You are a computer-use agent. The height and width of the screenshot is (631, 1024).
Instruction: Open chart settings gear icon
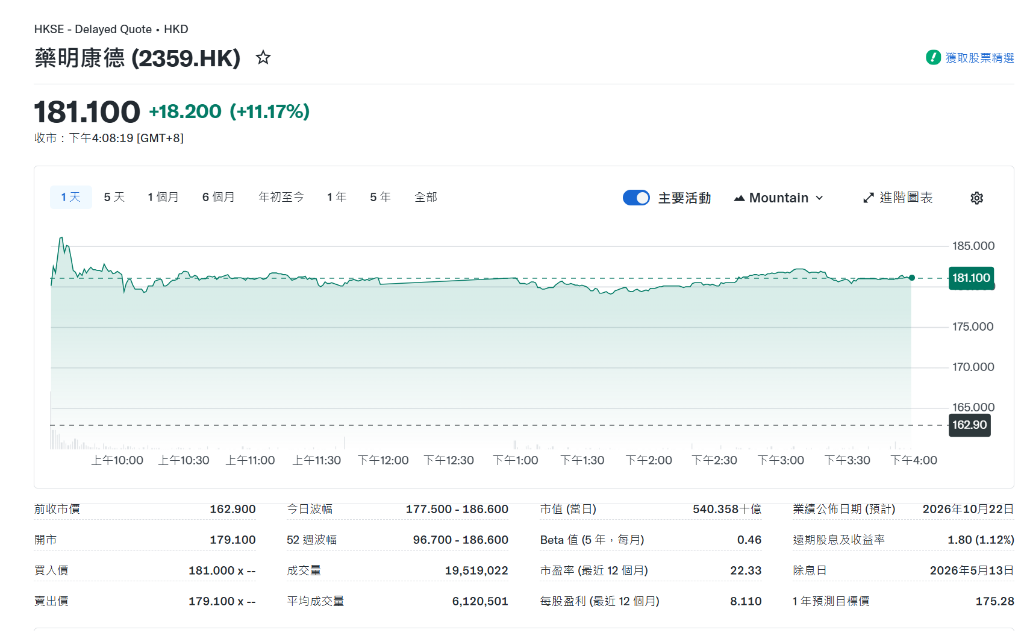coord(976,198)
